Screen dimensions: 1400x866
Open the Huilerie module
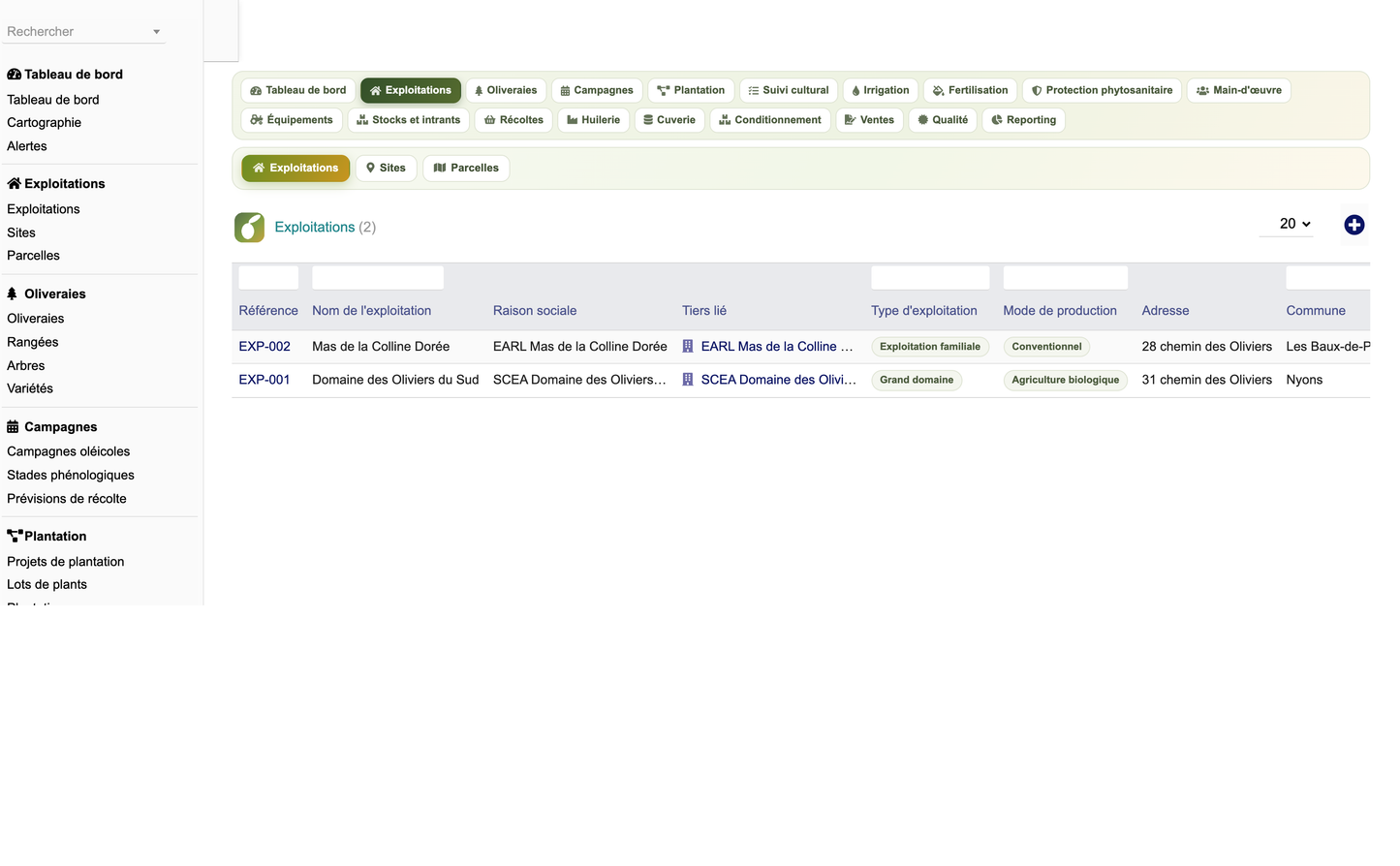tap(594, 120)
